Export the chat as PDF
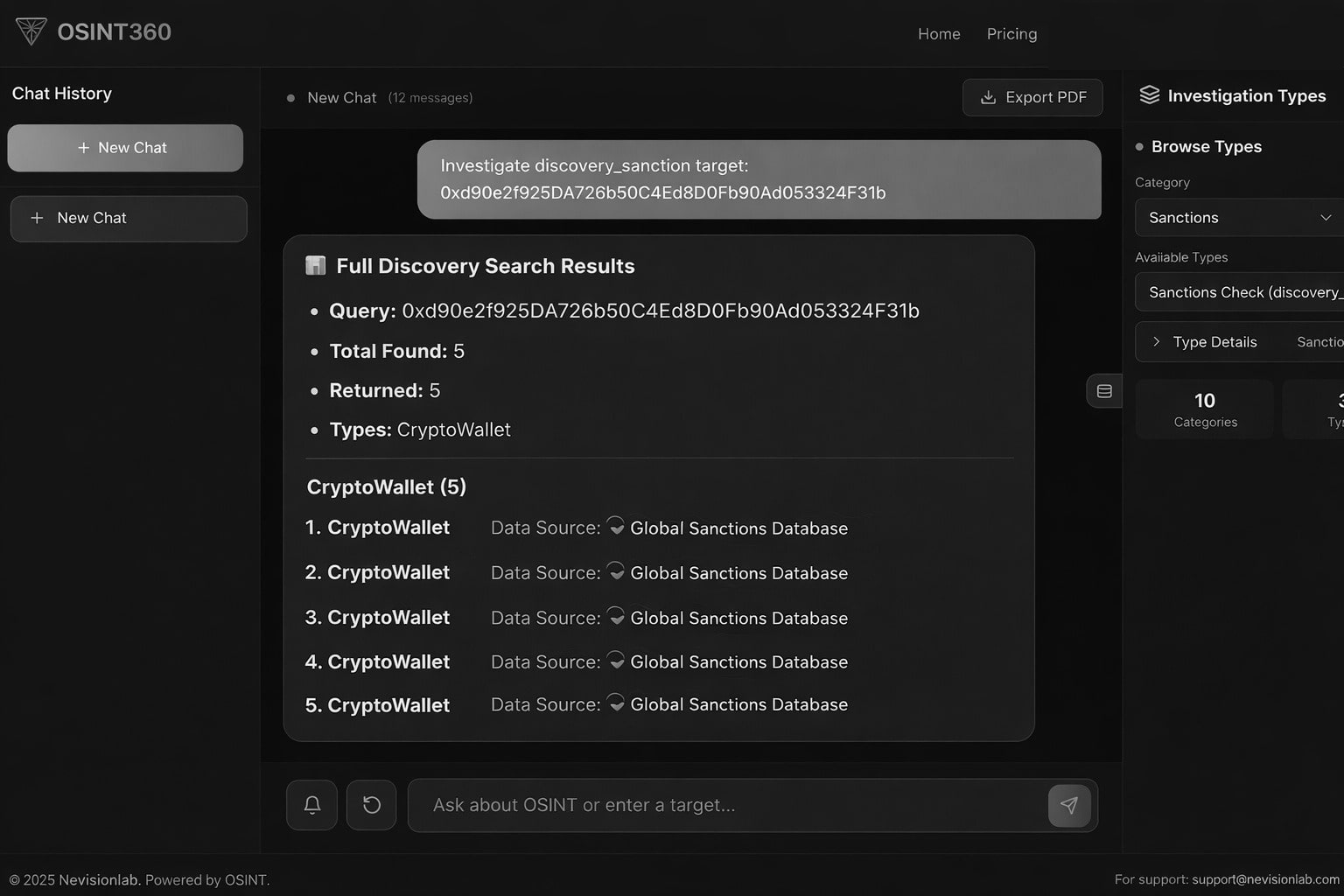 coord(1032,97)
